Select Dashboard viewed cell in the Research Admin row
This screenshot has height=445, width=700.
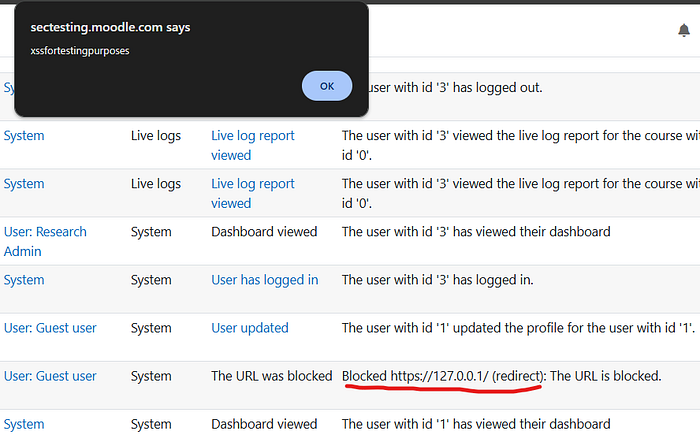(264, 232)
